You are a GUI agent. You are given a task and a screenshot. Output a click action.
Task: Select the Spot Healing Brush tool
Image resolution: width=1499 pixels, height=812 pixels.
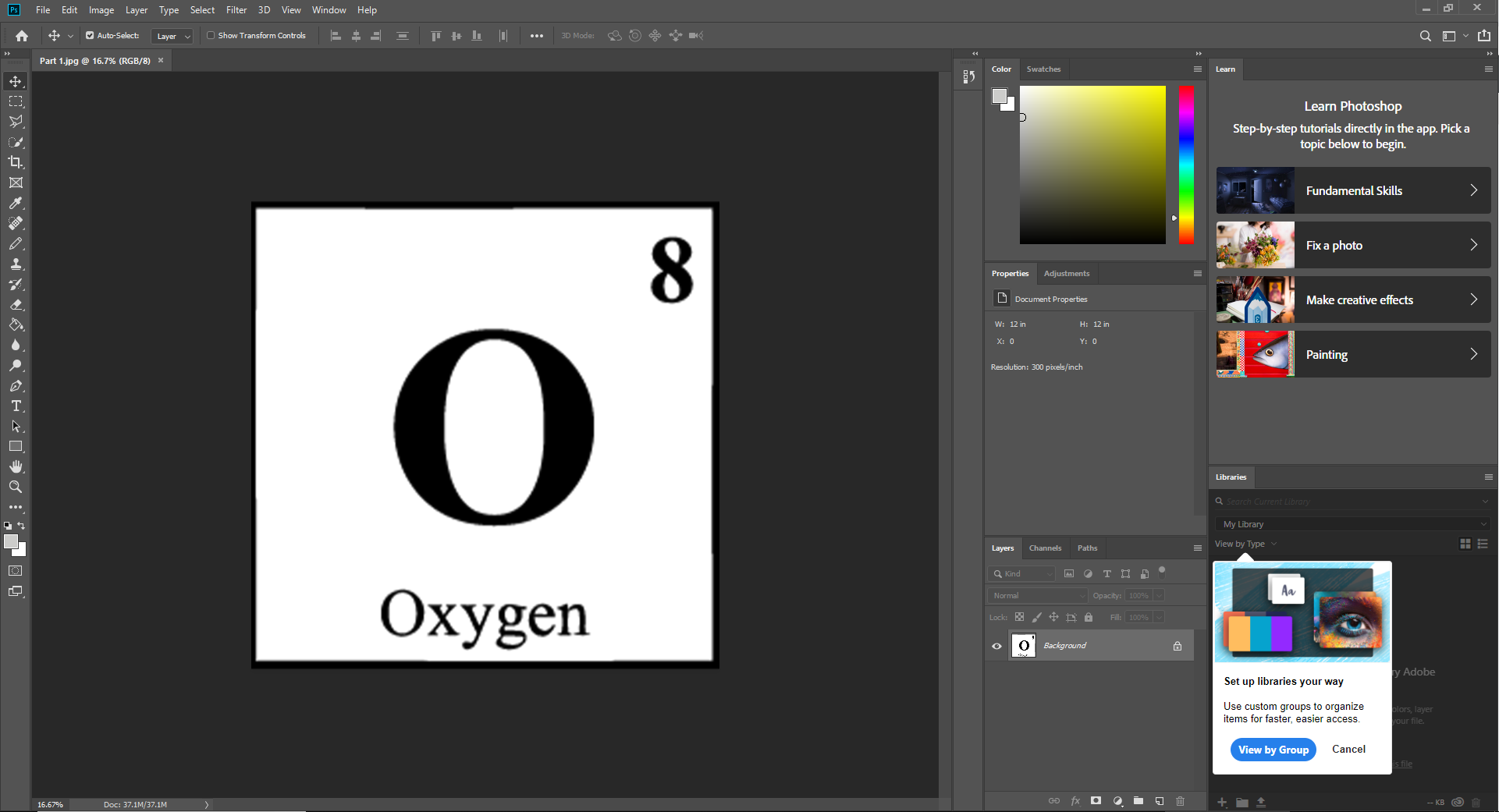coord(16,223)
